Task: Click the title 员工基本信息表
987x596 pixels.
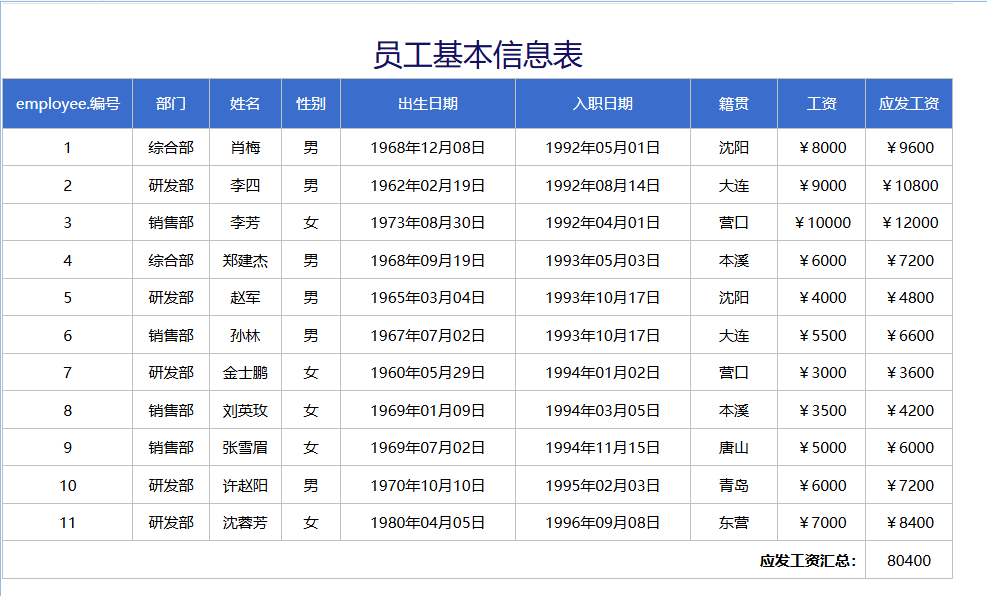Action: [x=478, y=55]
